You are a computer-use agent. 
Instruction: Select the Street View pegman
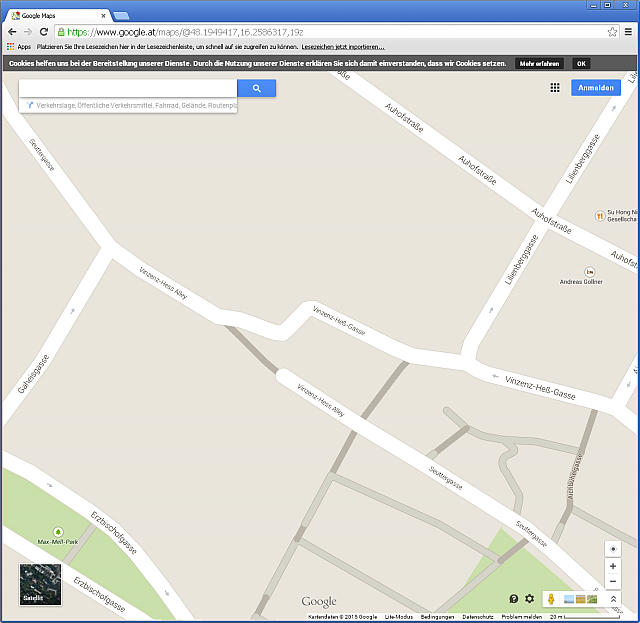coord(549,599)
